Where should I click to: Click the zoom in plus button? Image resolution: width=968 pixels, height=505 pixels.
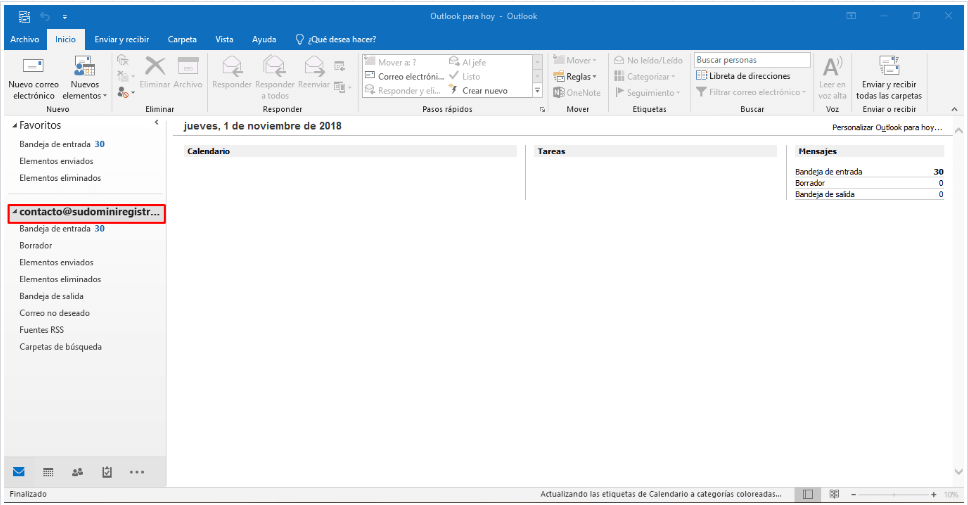tap(933, 495)
